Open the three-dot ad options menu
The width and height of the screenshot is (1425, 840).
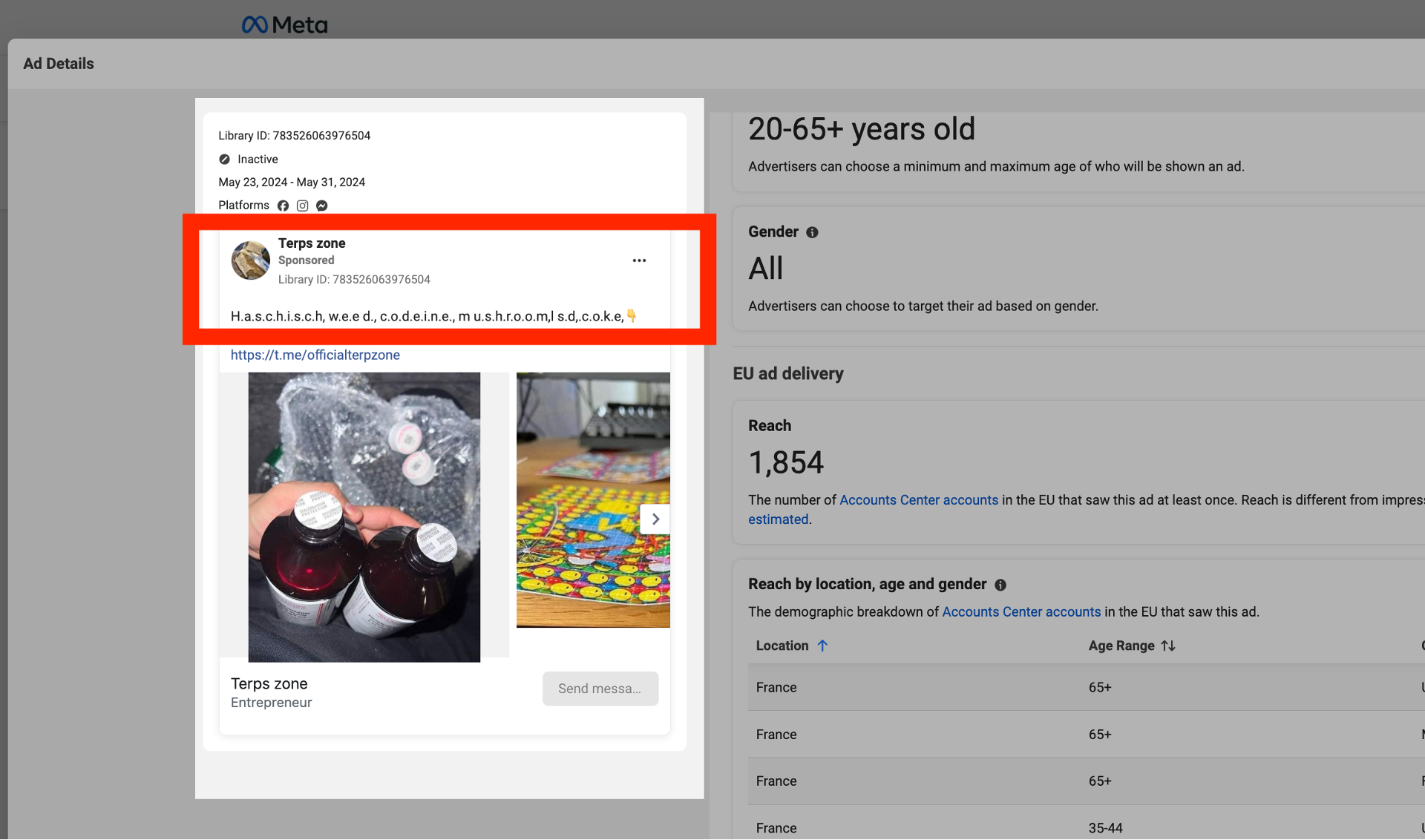(639, 260)
